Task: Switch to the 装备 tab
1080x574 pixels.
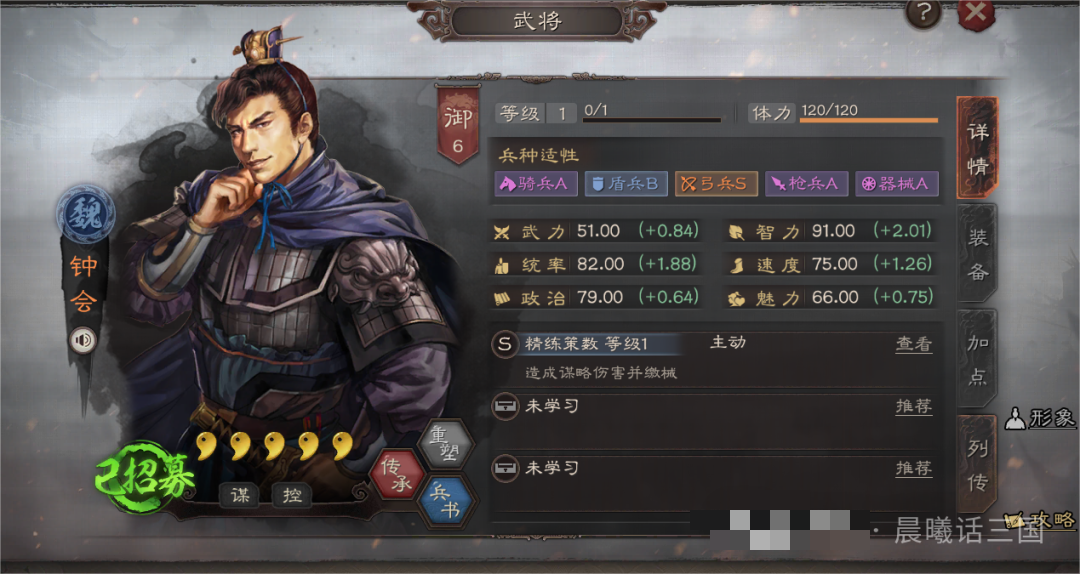Action: [x=977, y=254]
